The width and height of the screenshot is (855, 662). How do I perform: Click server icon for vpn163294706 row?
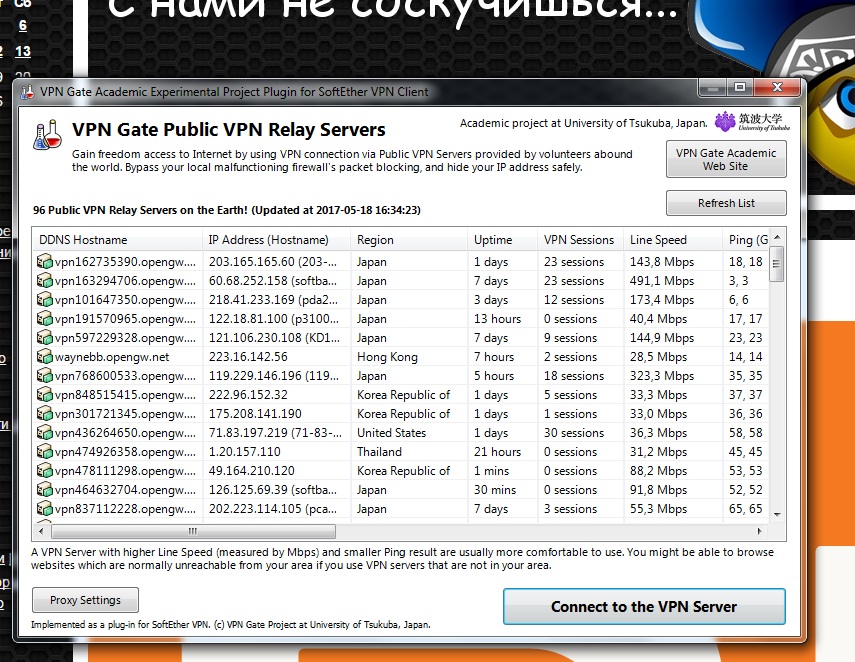(44, 281)
